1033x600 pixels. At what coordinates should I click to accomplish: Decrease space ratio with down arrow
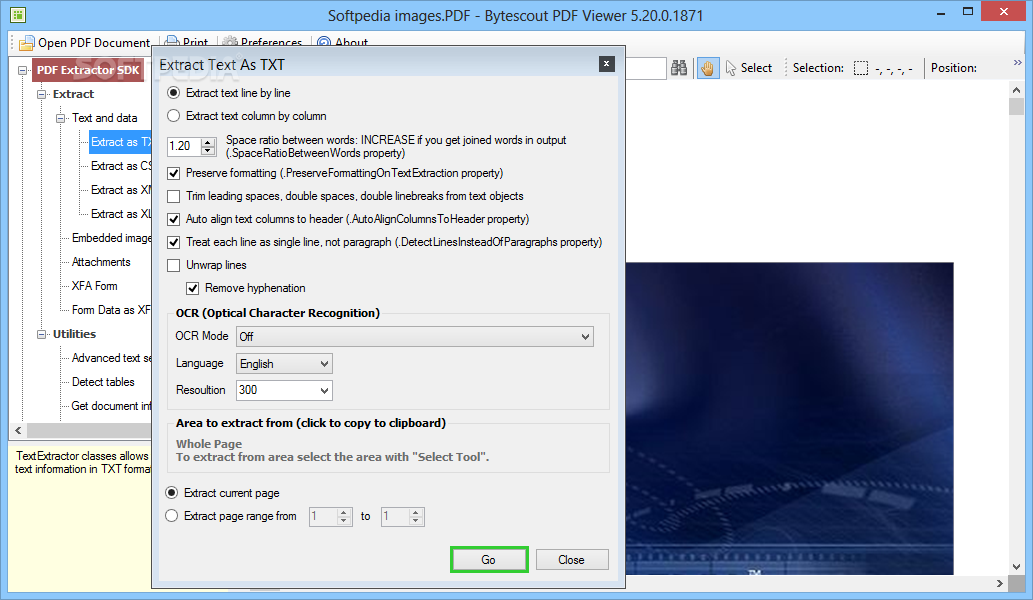coord(208,151)
